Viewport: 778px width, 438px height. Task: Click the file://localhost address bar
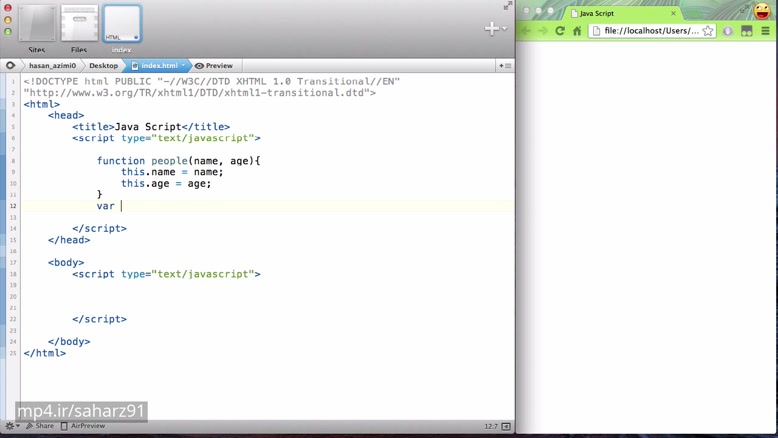coord(651,31)
